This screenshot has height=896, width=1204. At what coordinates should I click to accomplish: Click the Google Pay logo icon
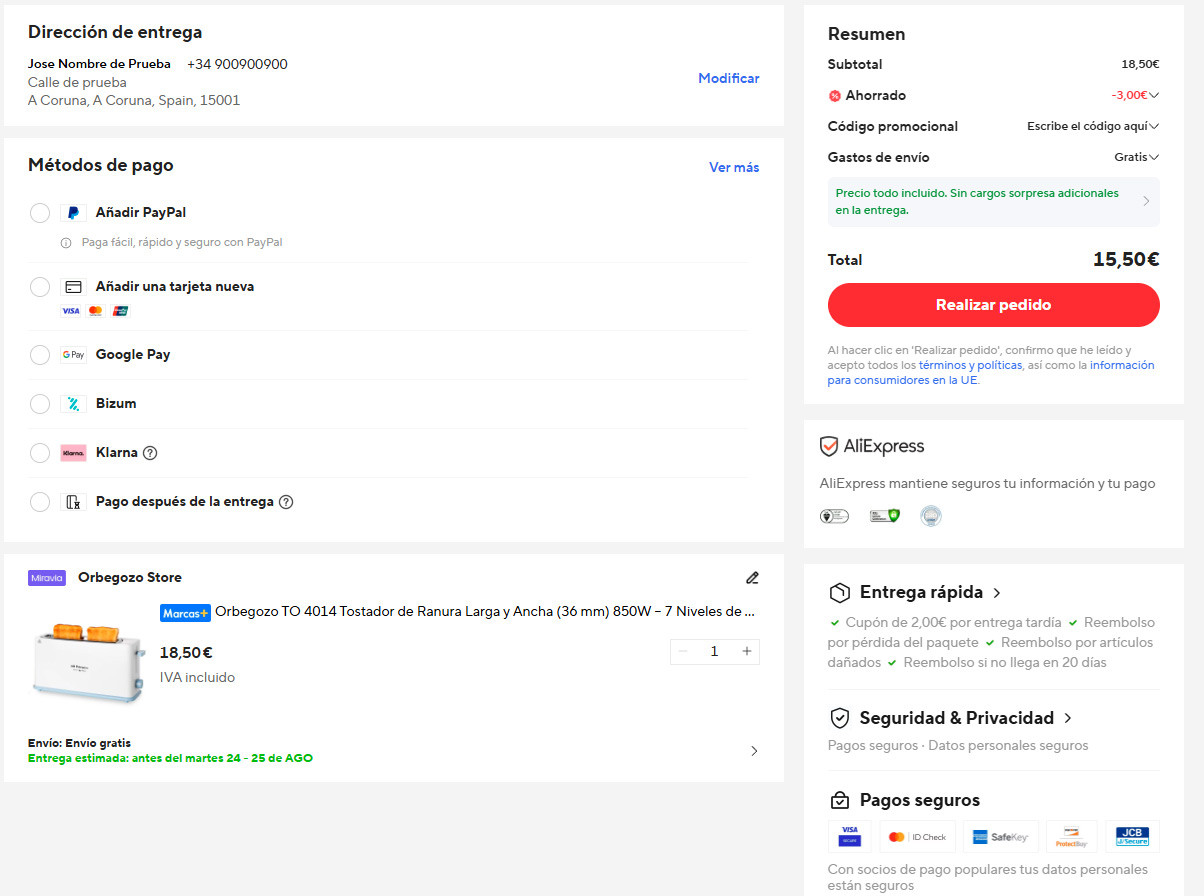(x=73, y=355)
